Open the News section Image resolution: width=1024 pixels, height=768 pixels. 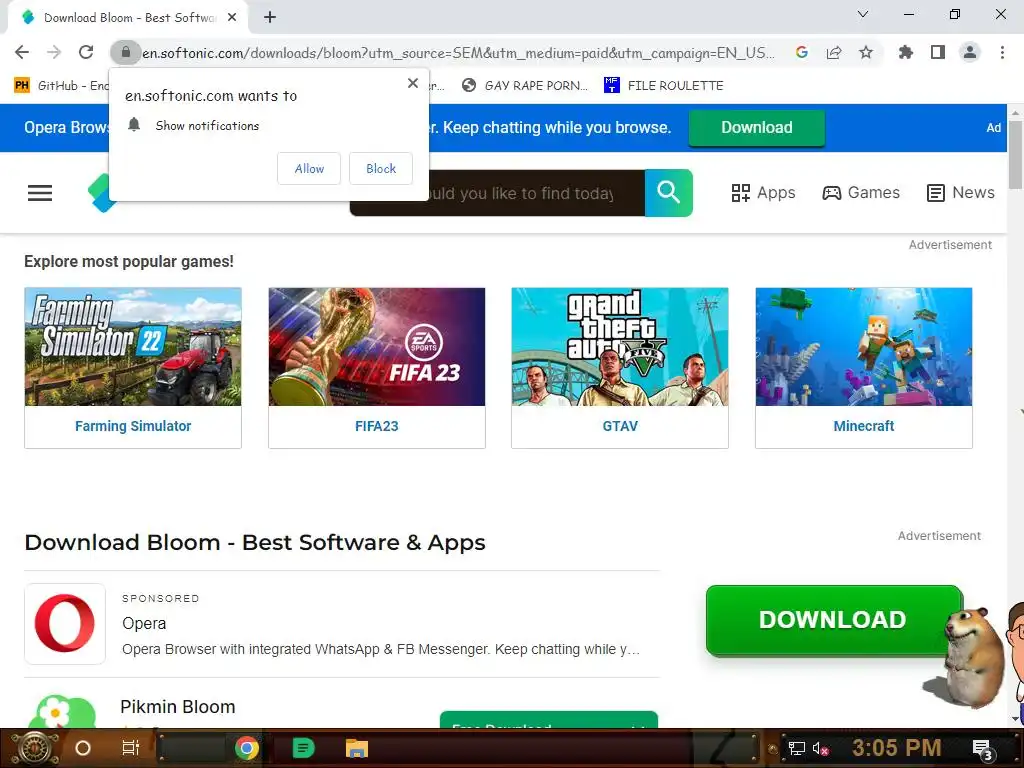(x=961, y=193)
